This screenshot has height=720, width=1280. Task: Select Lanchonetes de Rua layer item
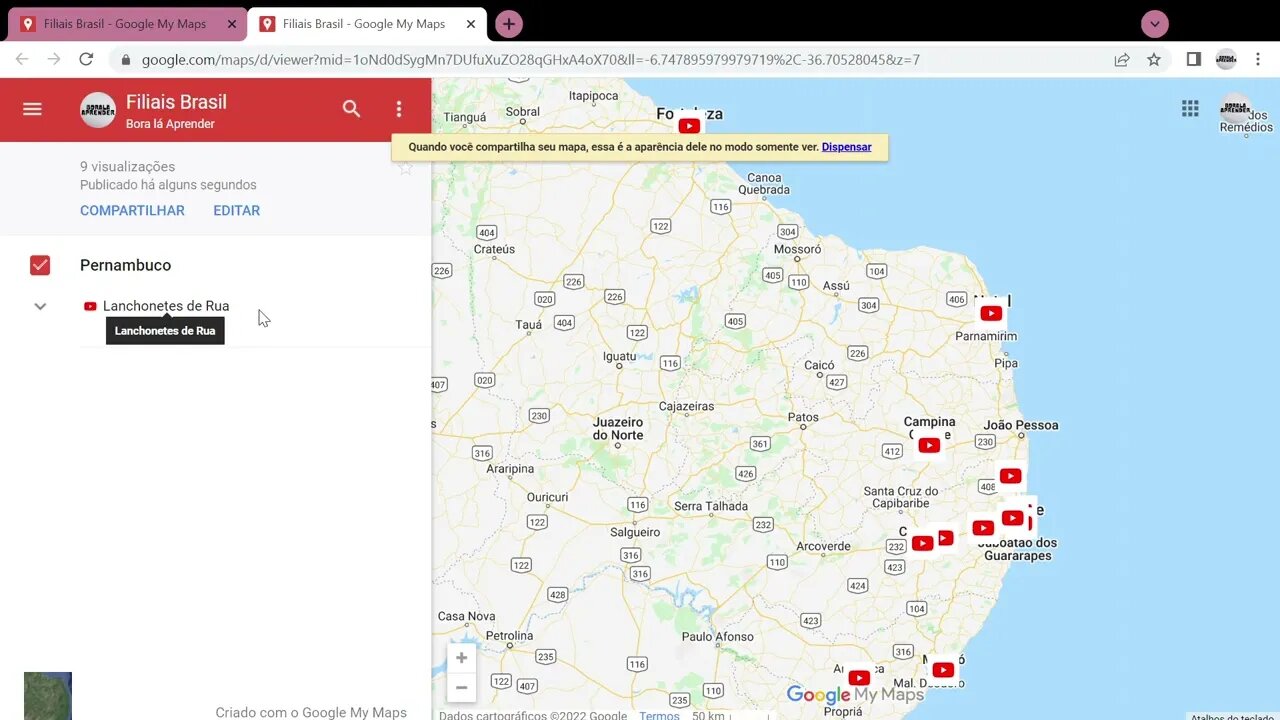click(x=166, y=306)
